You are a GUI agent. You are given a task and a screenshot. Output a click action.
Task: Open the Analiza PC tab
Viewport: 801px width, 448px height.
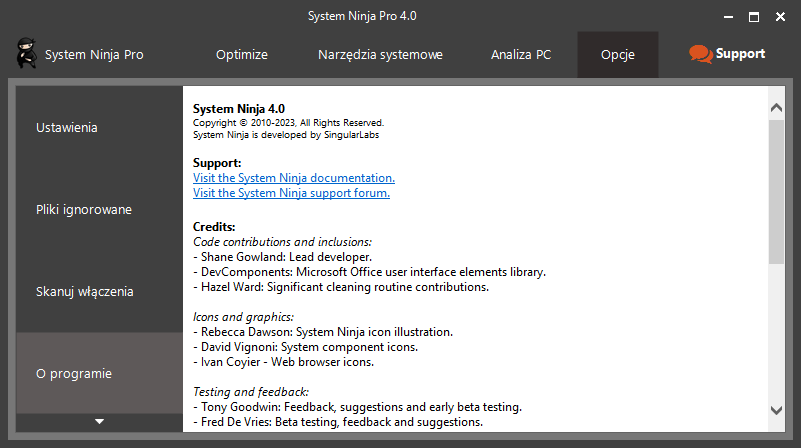[x=521, y=55]
